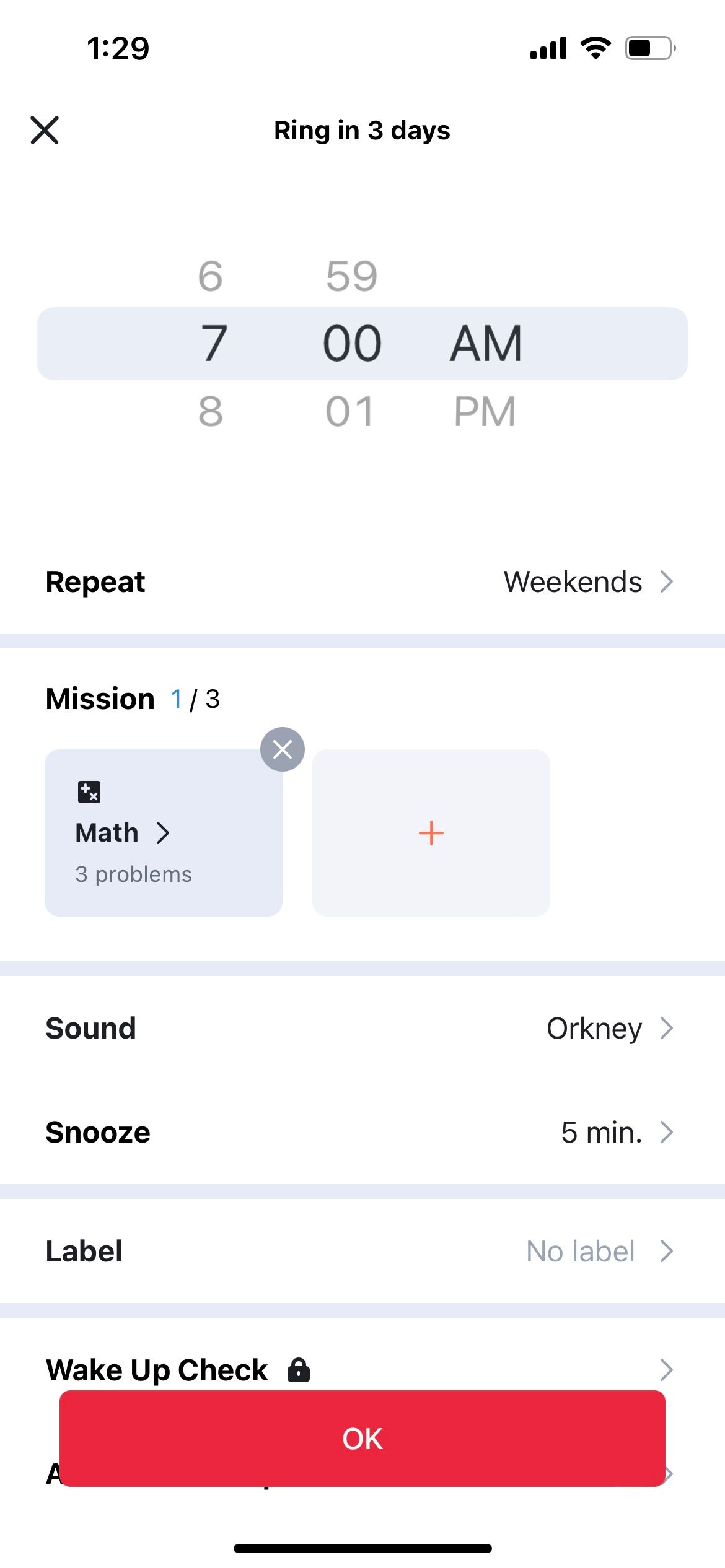
Task: Open the Label row
Action: point(362,1251)
